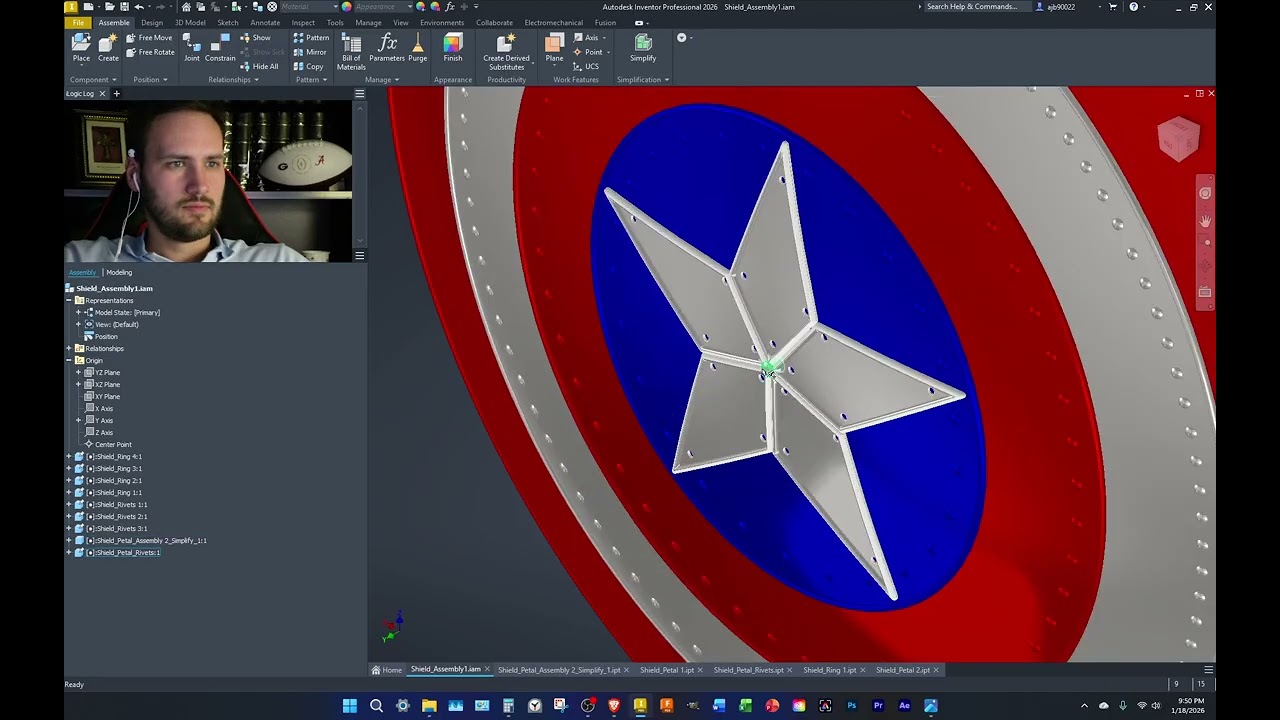Viewport: 1280px width, 720px height.
Task: Open Windows Start menu
Action: click(350, 706)
